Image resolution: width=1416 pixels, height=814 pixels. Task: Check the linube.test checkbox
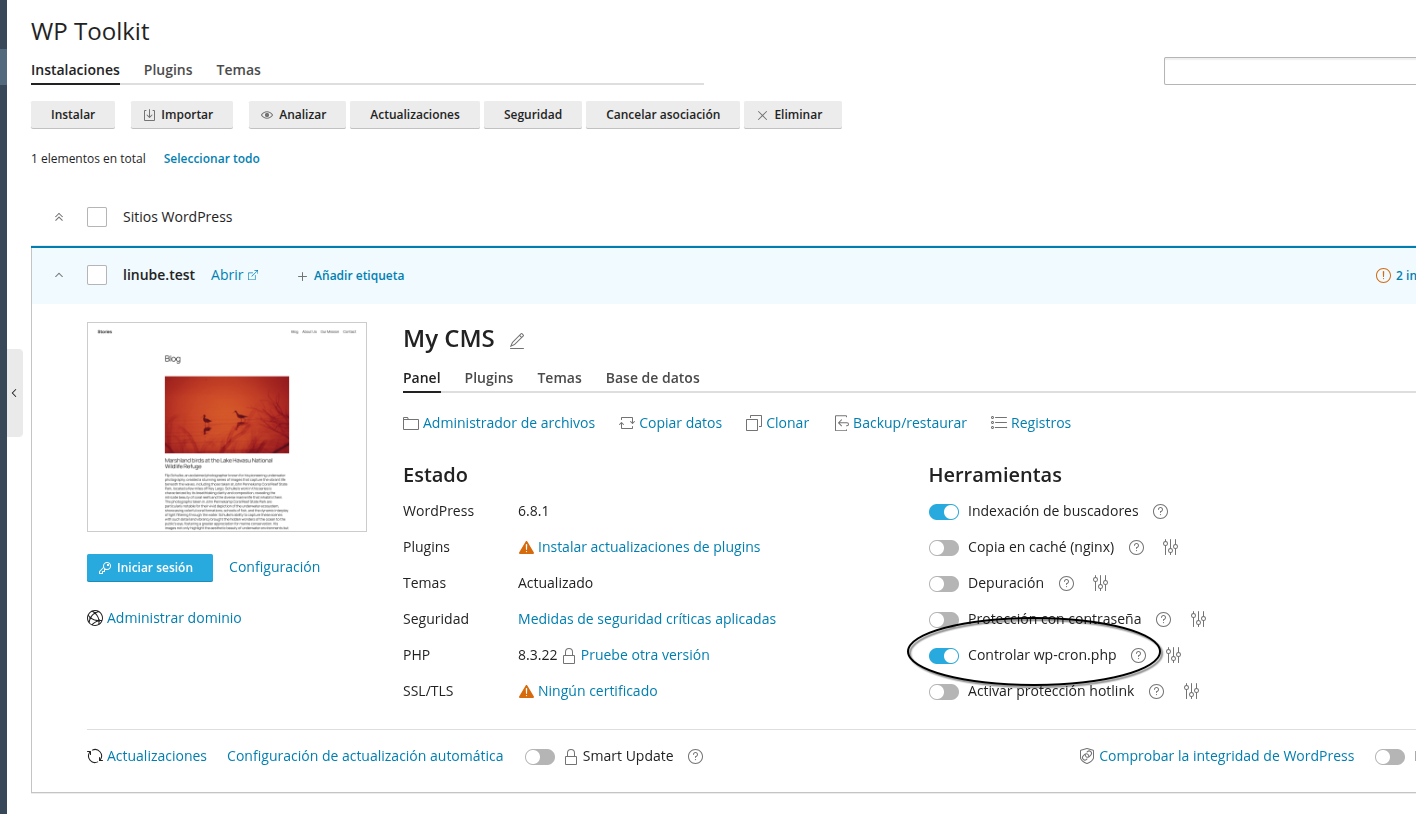(97, 275)
